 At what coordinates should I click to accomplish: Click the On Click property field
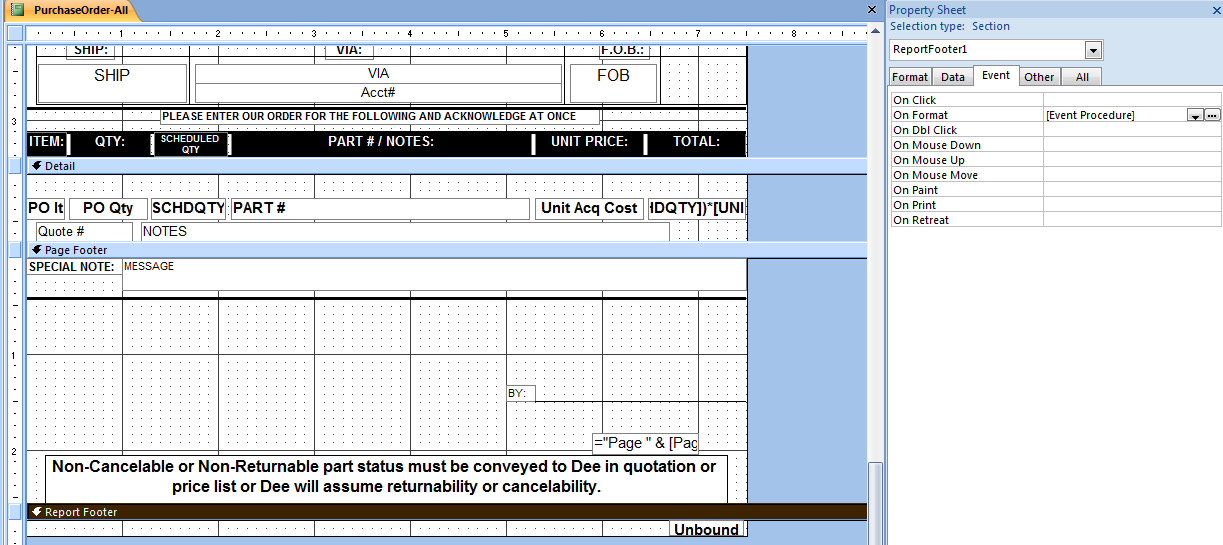click(x=1132, y=100)
